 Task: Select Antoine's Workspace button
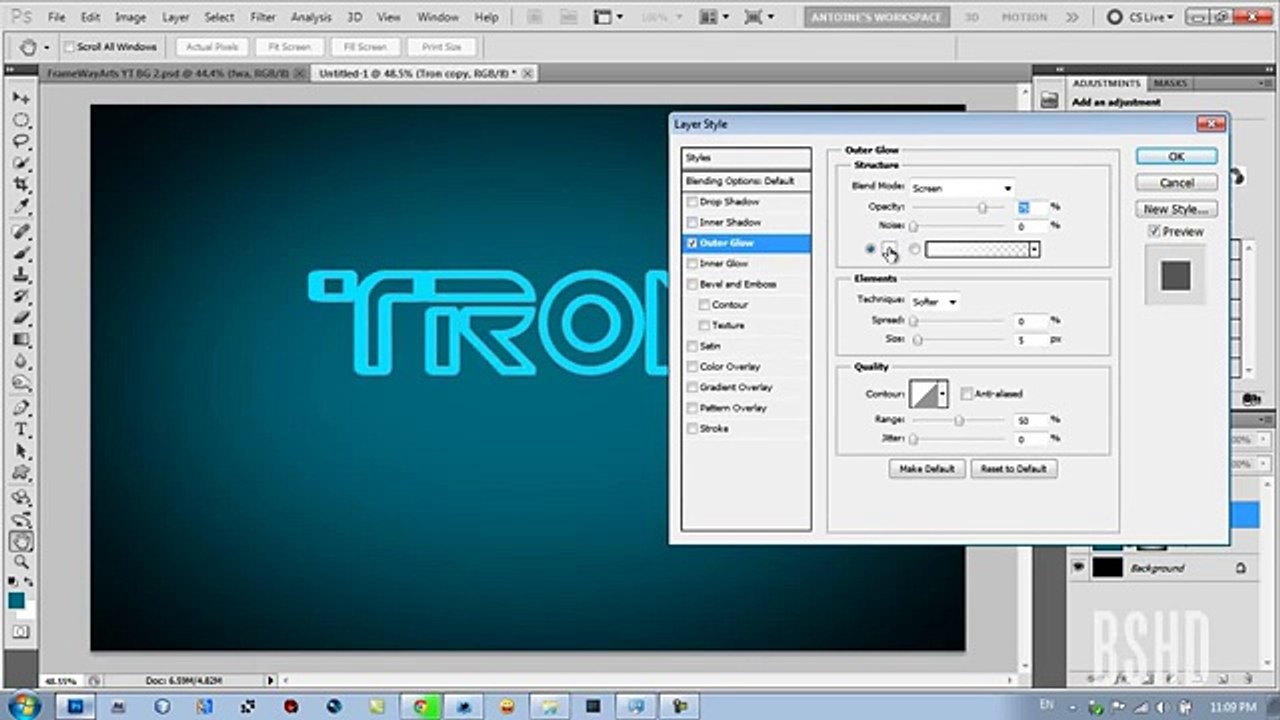[x=876, y=17]
